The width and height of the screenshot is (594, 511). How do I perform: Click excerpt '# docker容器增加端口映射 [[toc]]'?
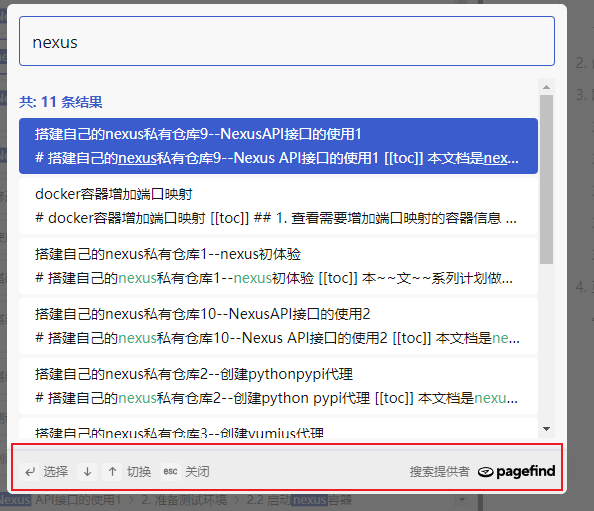(x=142, y=218)
